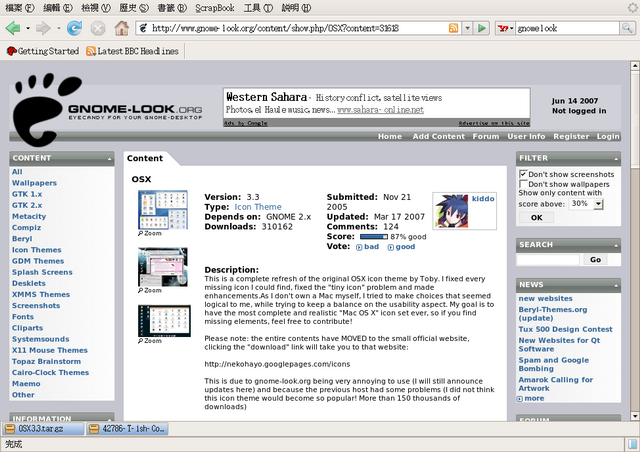Open the forward button history dropdown
Image resolution: width=640 pixels, height=452 pixels.
point(58,28)
